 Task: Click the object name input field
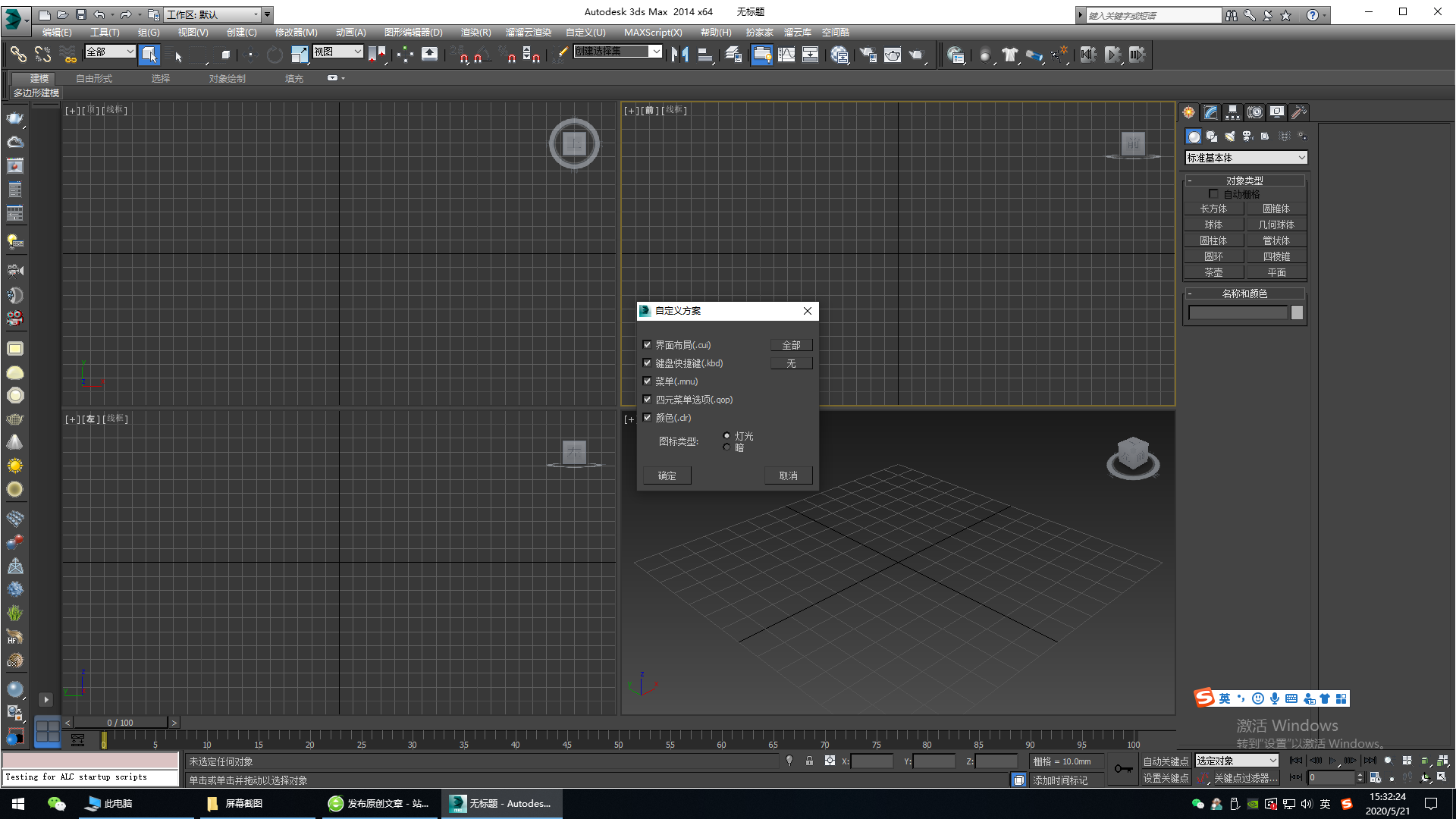tap(1238, 313)
